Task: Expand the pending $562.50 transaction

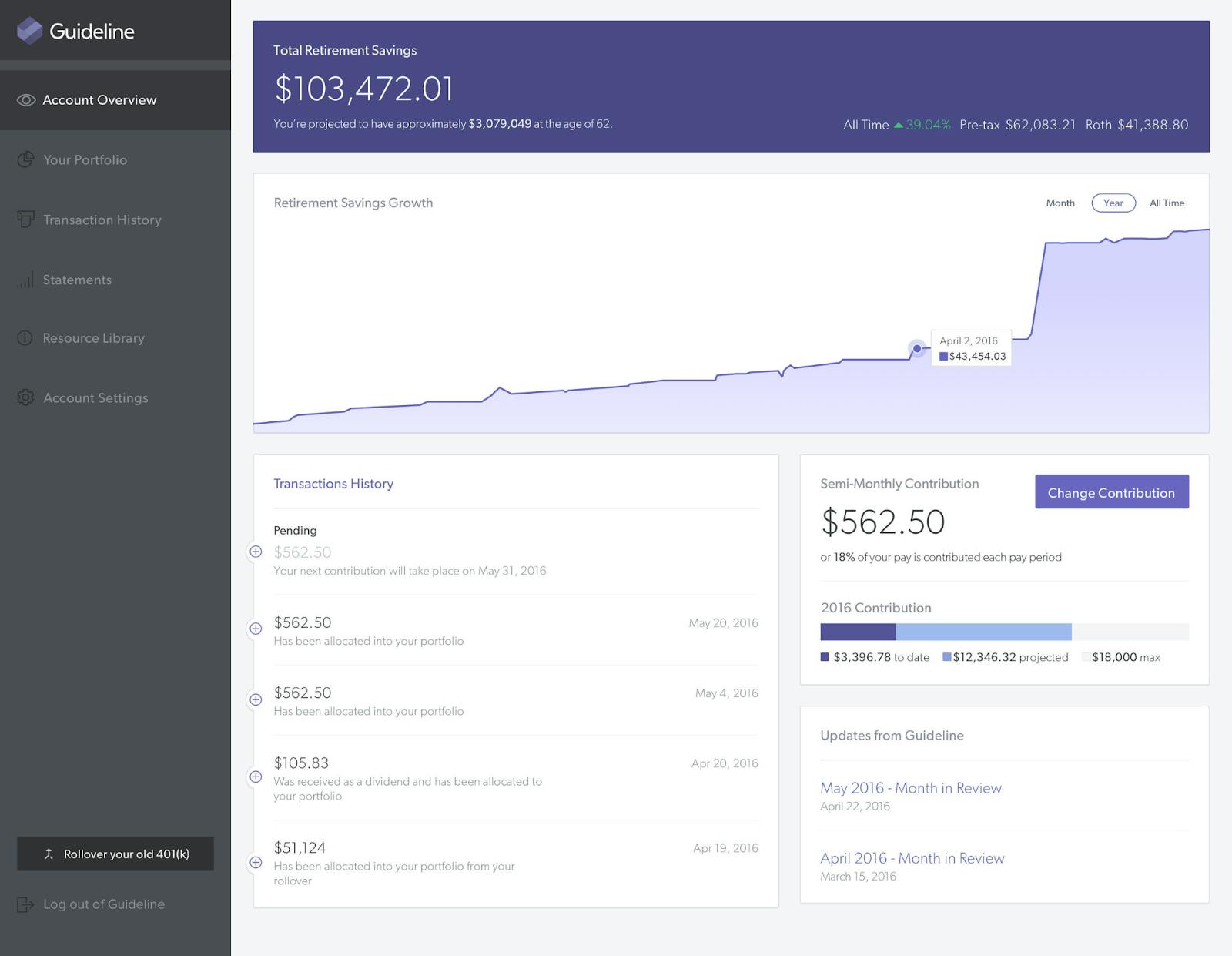Action: tap(256, 552)
